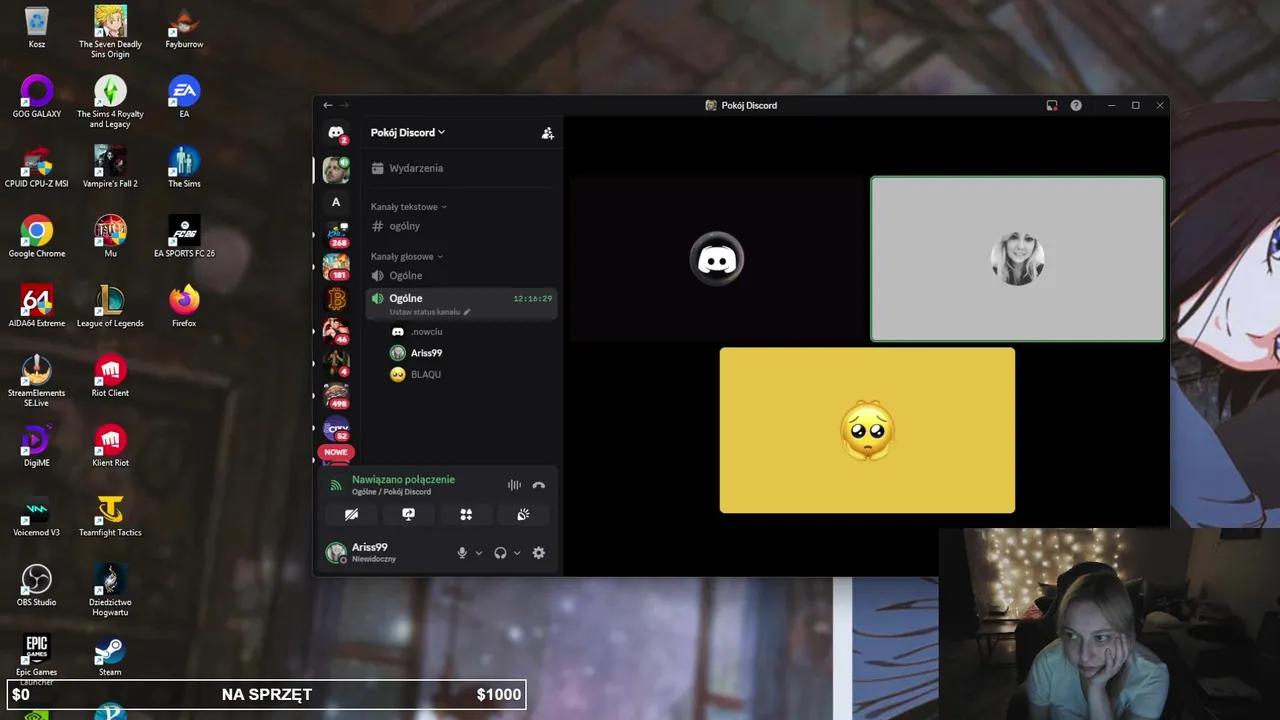The image size is (1280, 720).
Task: Open the OBS Studio desktop shortcut
Action: click(x=37, y=585)
